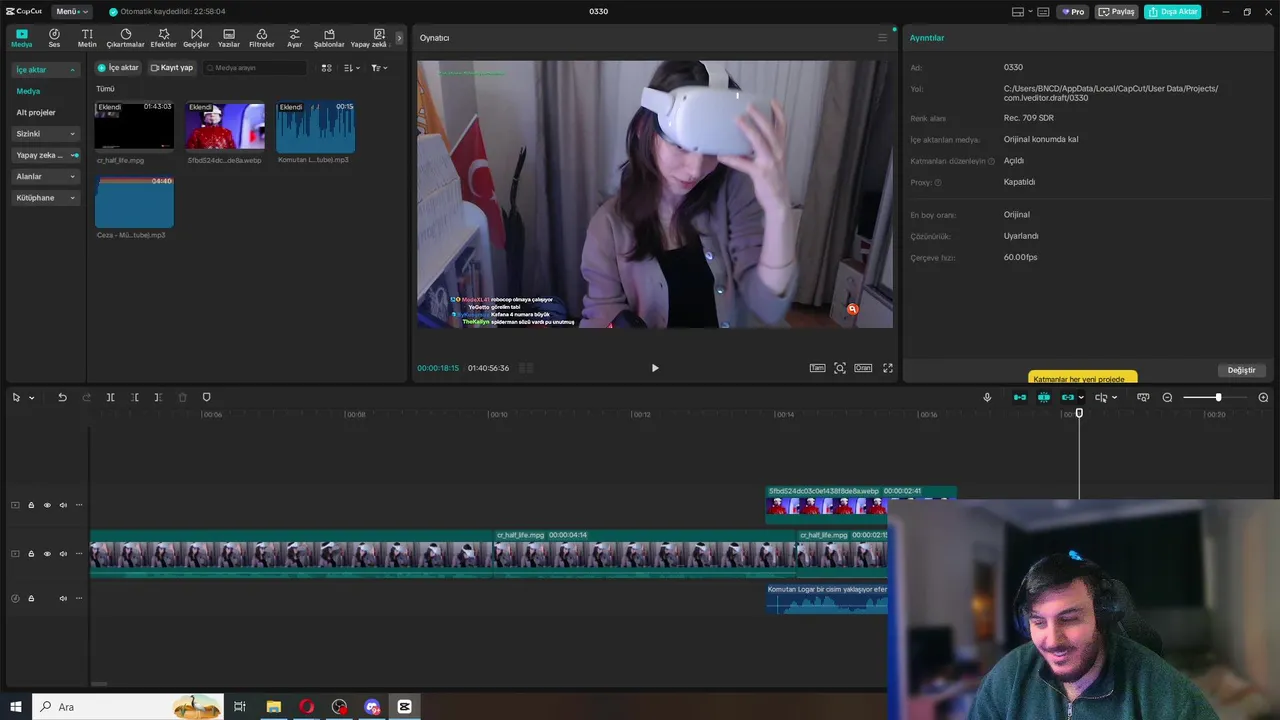Screen dimensions: 1280x720
Task: Switch to the Metin tab
Action: [x=87, y=38]
